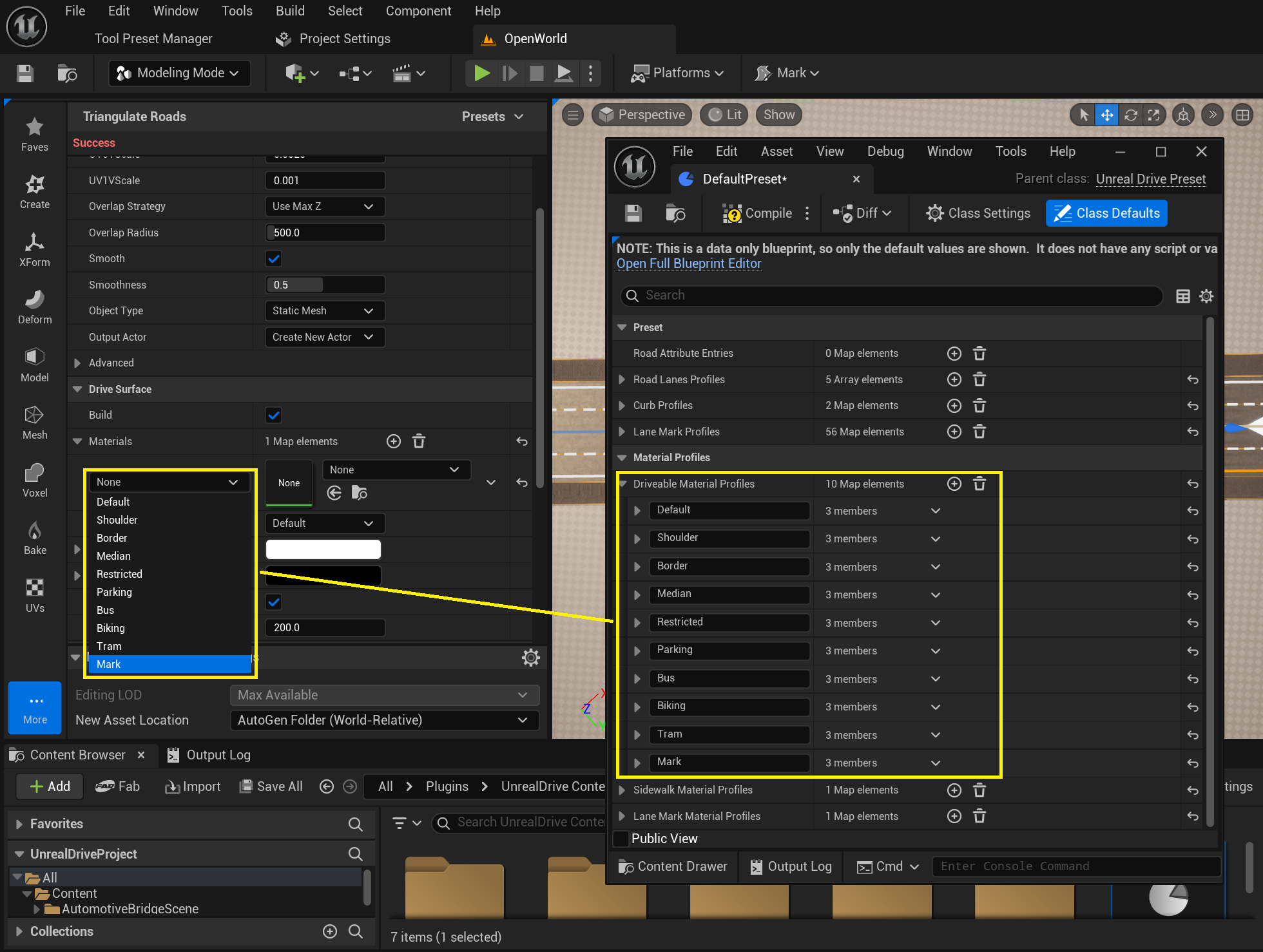Open the XForm modeling category

(x=35, y=250)
